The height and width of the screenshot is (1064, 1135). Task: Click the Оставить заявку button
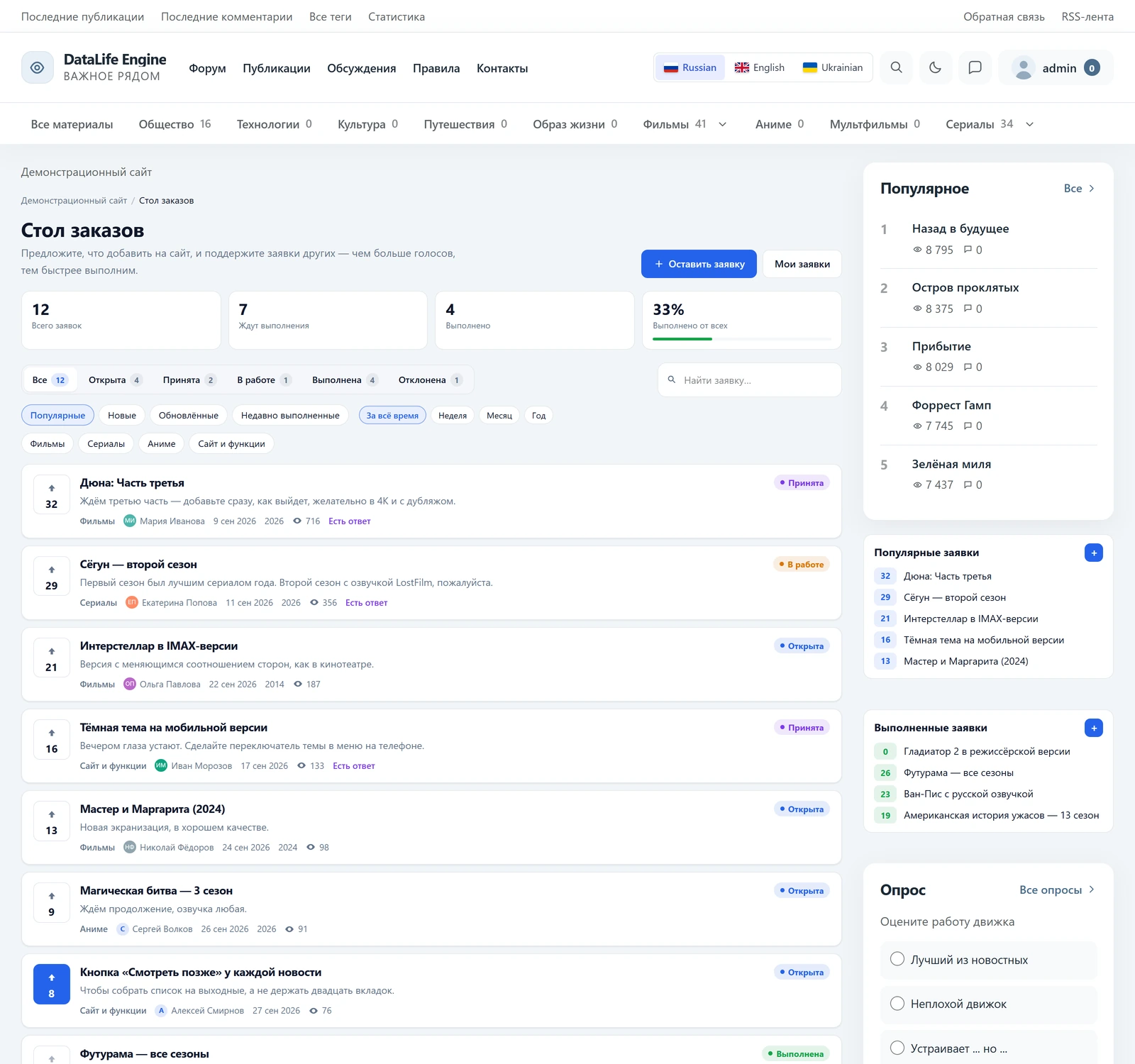[699, 264]
